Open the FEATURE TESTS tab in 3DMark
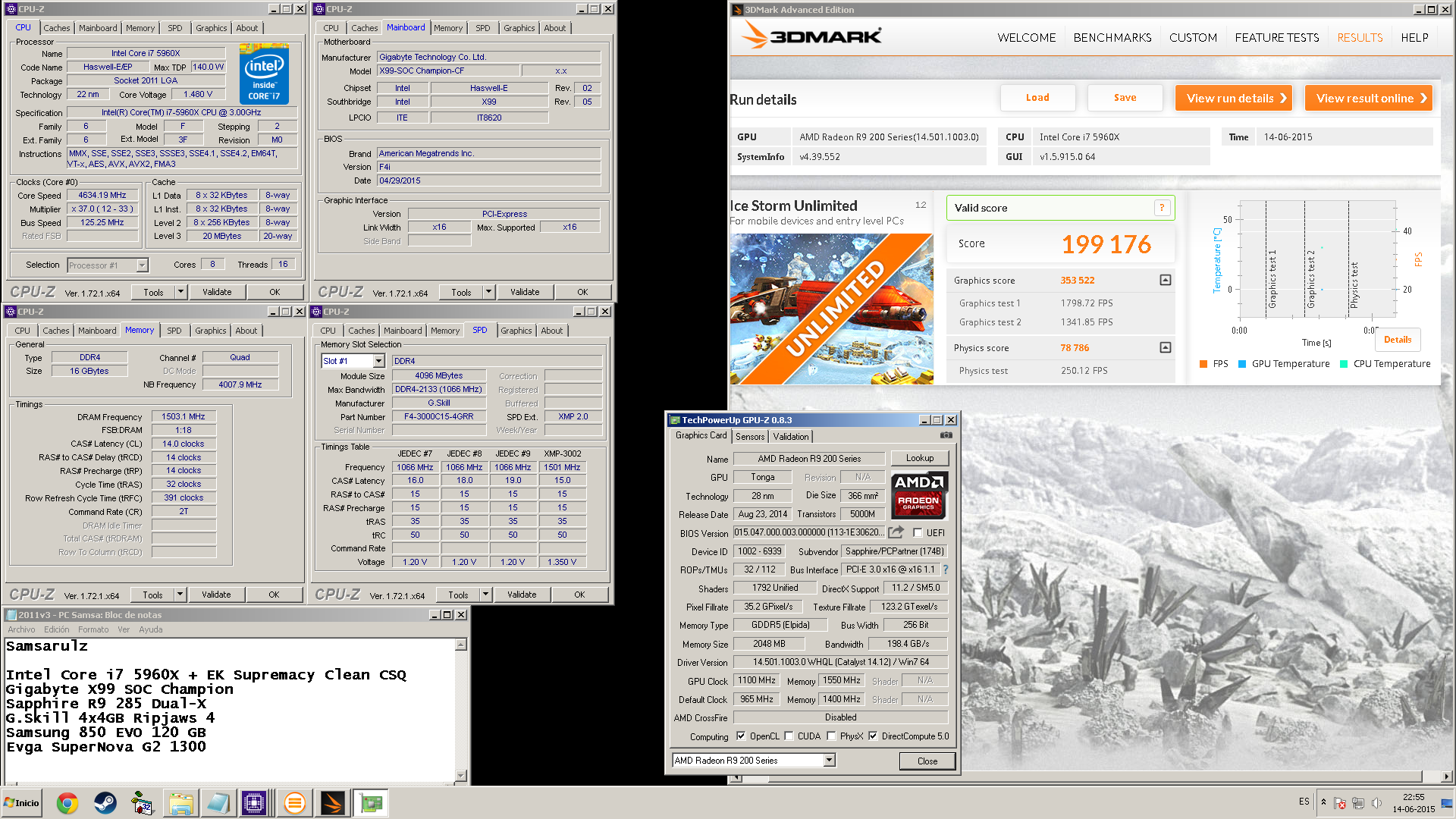The width and height of the screenshot is (1456, 819). point(1277,37)
